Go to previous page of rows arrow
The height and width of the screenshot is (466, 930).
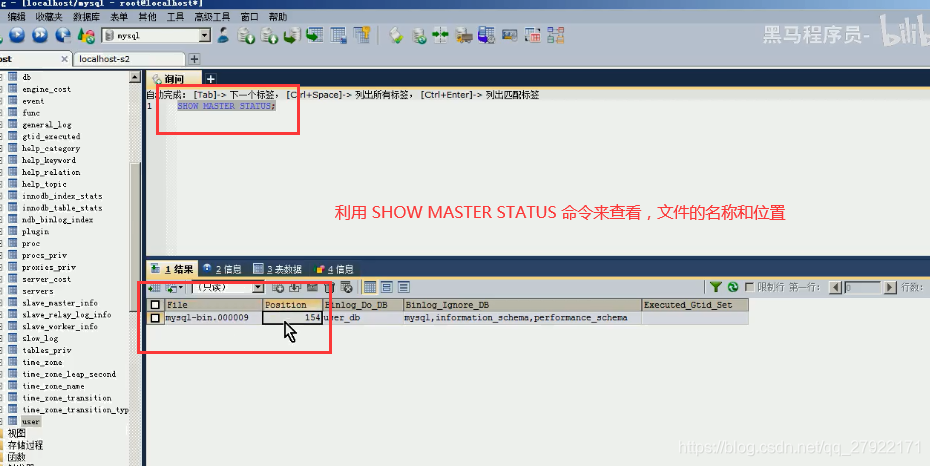coord(835,287)
